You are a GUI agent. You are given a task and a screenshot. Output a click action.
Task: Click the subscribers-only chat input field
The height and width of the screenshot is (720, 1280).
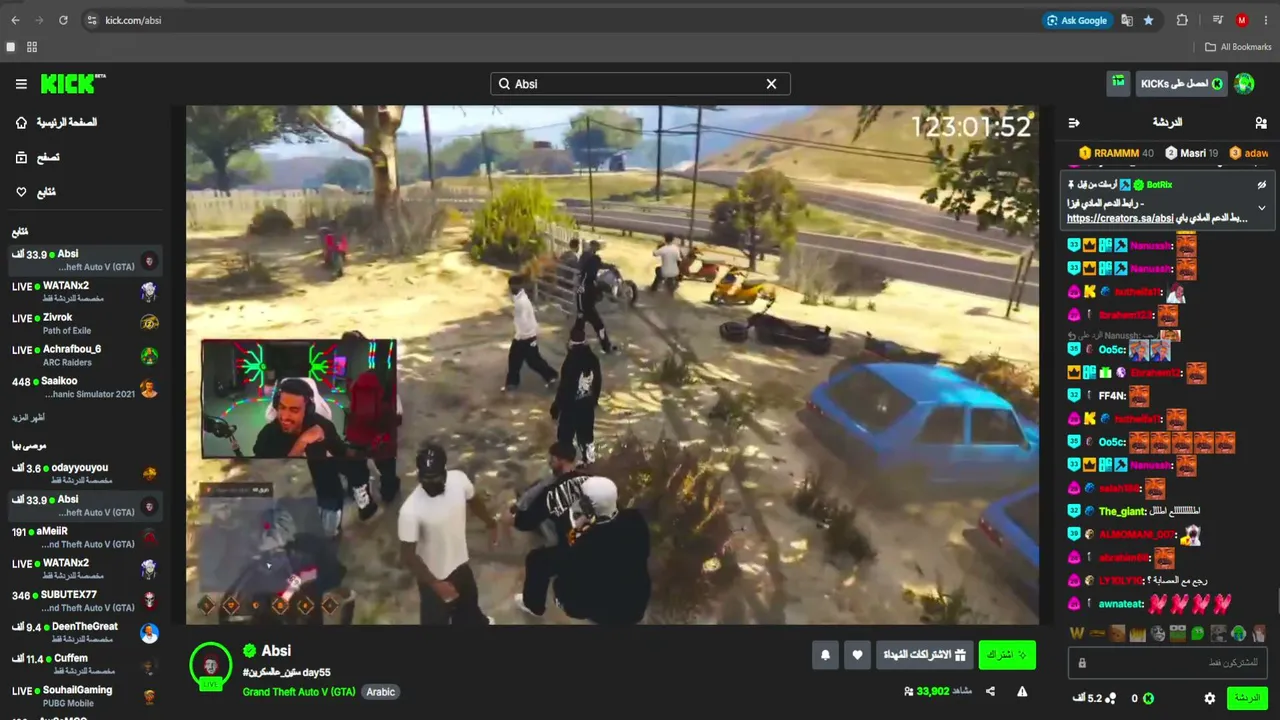click(x=1169, y=662)
